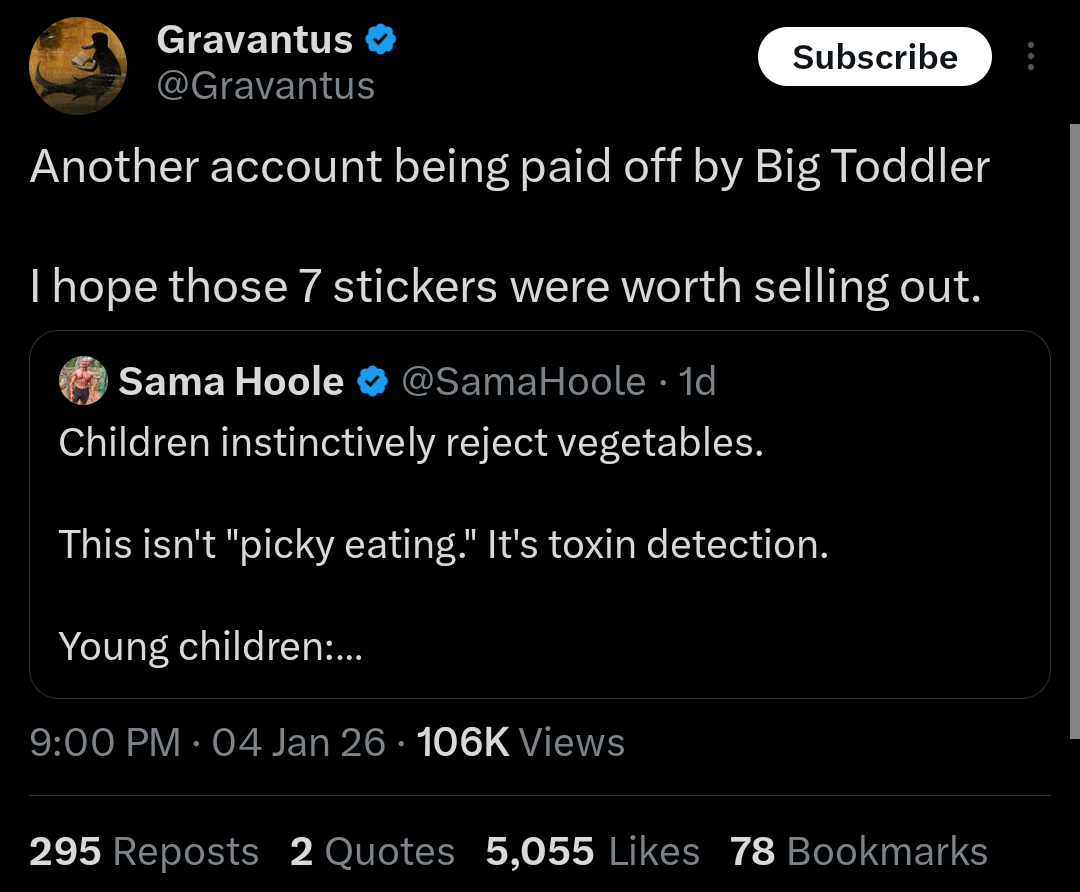Click the 106K Views count
The height and width of the screenshot is (892, 1080).
tap(520, 742)
